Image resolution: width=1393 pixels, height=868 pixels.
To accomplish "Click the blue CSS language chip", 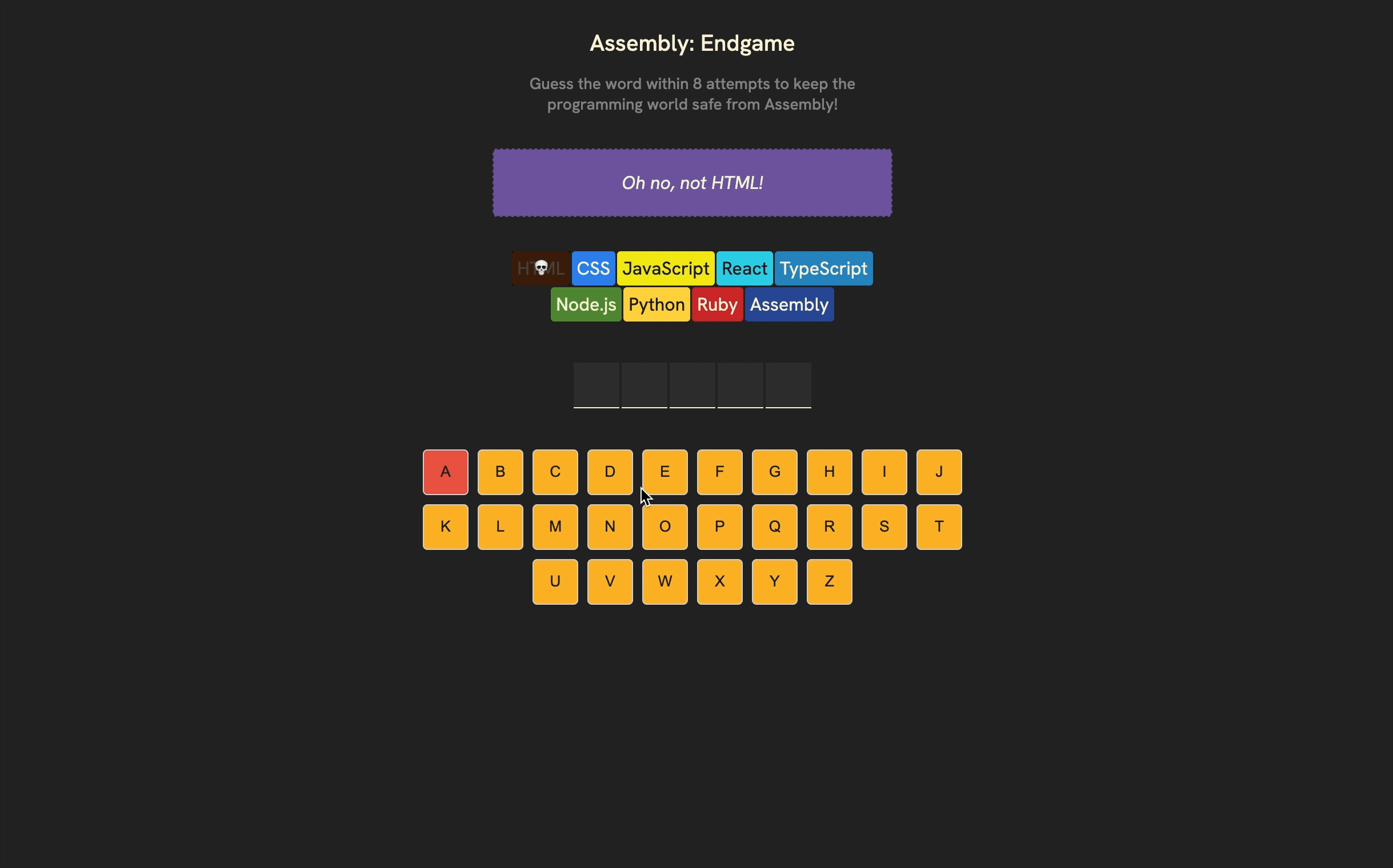I will 593,268.
